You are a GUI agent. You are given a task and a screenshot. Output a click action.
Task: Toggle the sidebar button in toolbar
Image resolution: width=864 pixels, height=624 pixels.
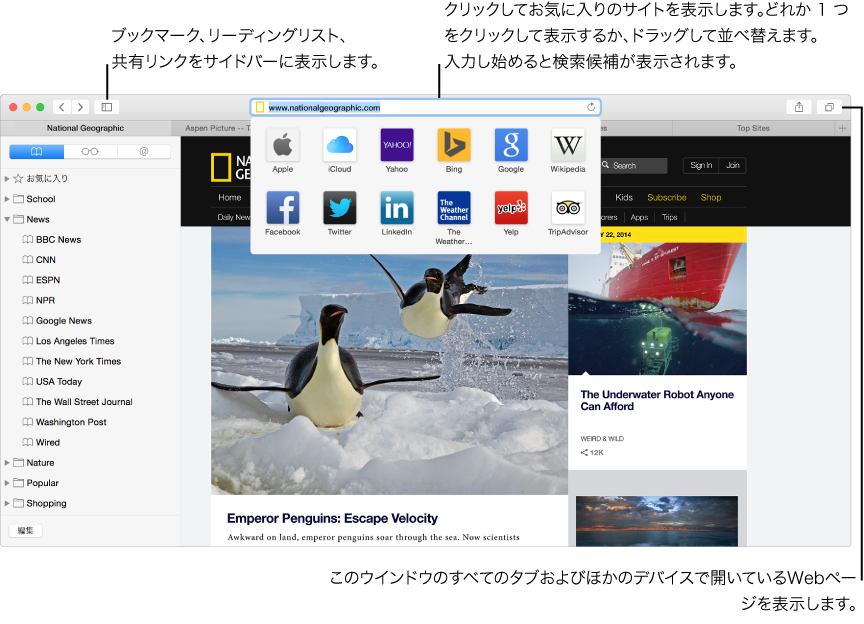pyautogui.click(x=107, y=107)
